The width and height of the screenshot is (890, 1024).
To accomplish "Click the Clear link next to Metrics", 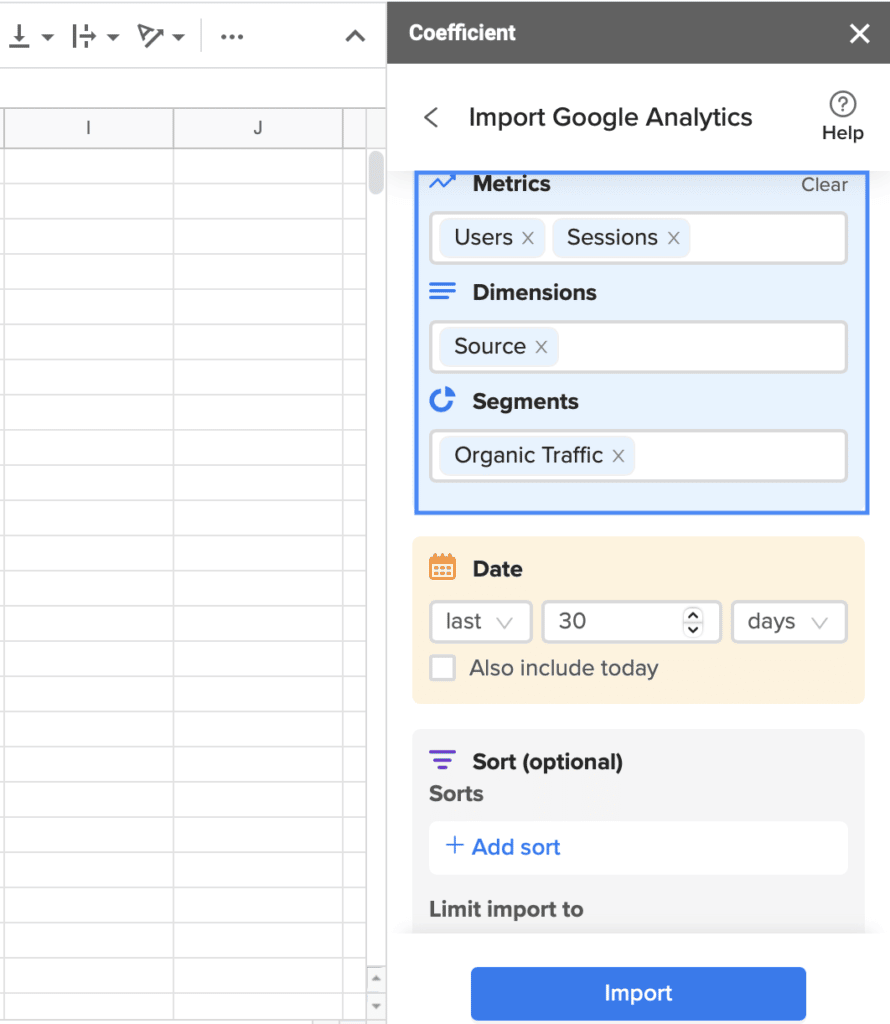I will pos(824,185).
